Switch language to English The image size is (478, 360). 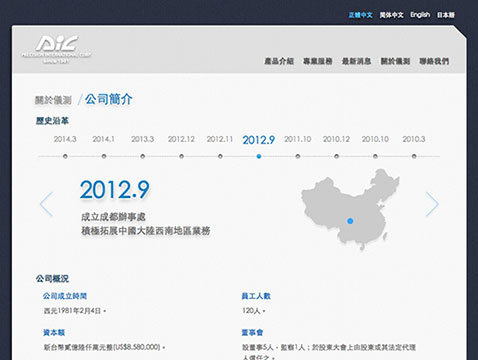click(420, 15)
